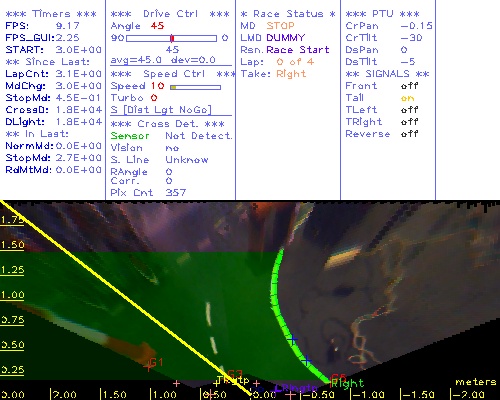The height and width of the screenshot is (400, 500).
Task: Toggle the Reverse signal off value
Action: point(409,134)
